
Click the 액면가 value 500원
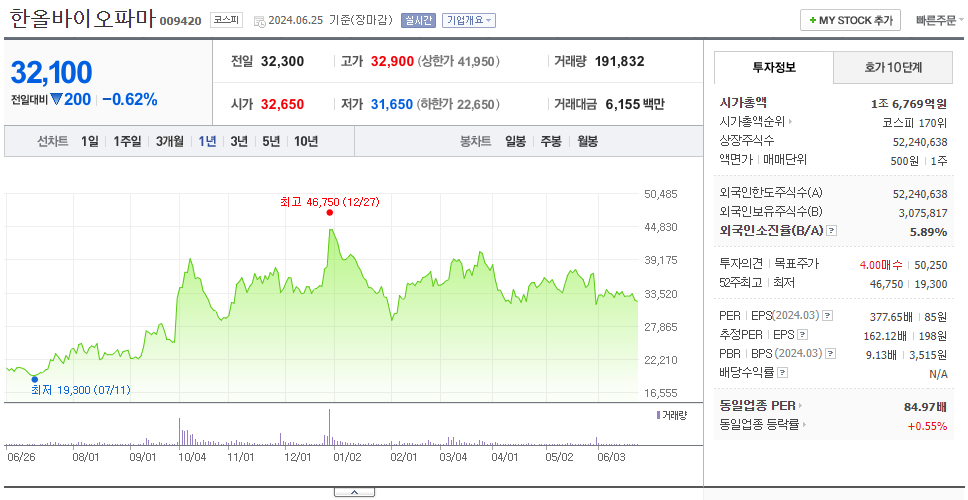905,160
